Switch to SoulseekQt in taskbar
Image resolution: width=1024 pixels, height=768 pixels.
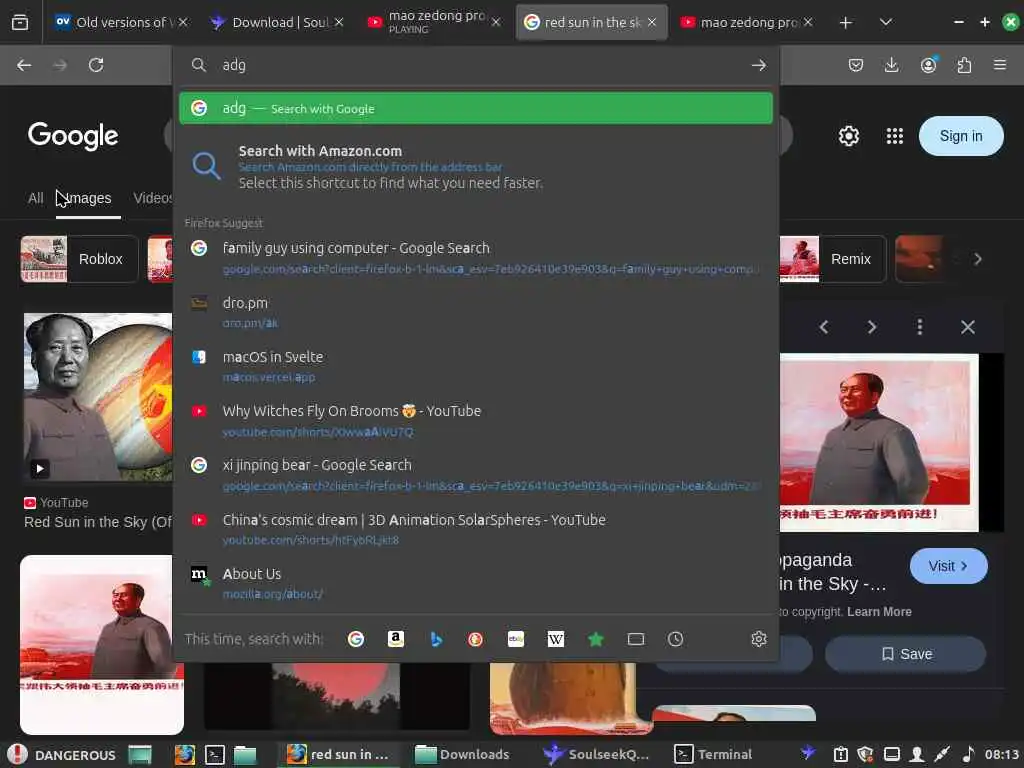(596, 754)
